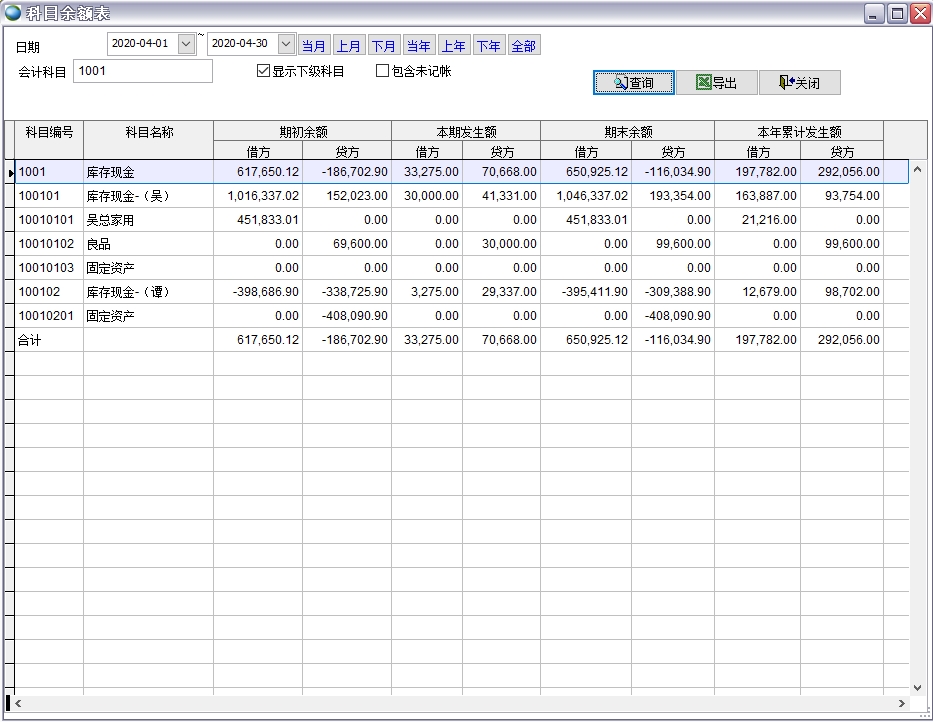Image resolution: width=933 pixels, height=722 pixels.
Task: Click the 关闭 (Close) door icon button
Action: [x=799, y=83]
